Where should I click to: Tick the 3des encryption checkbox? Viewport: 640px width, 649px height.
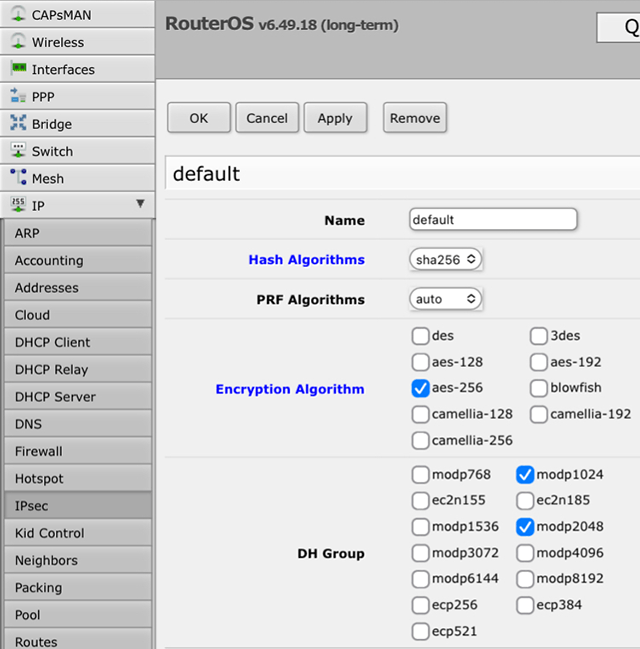(x=539, y=336)
